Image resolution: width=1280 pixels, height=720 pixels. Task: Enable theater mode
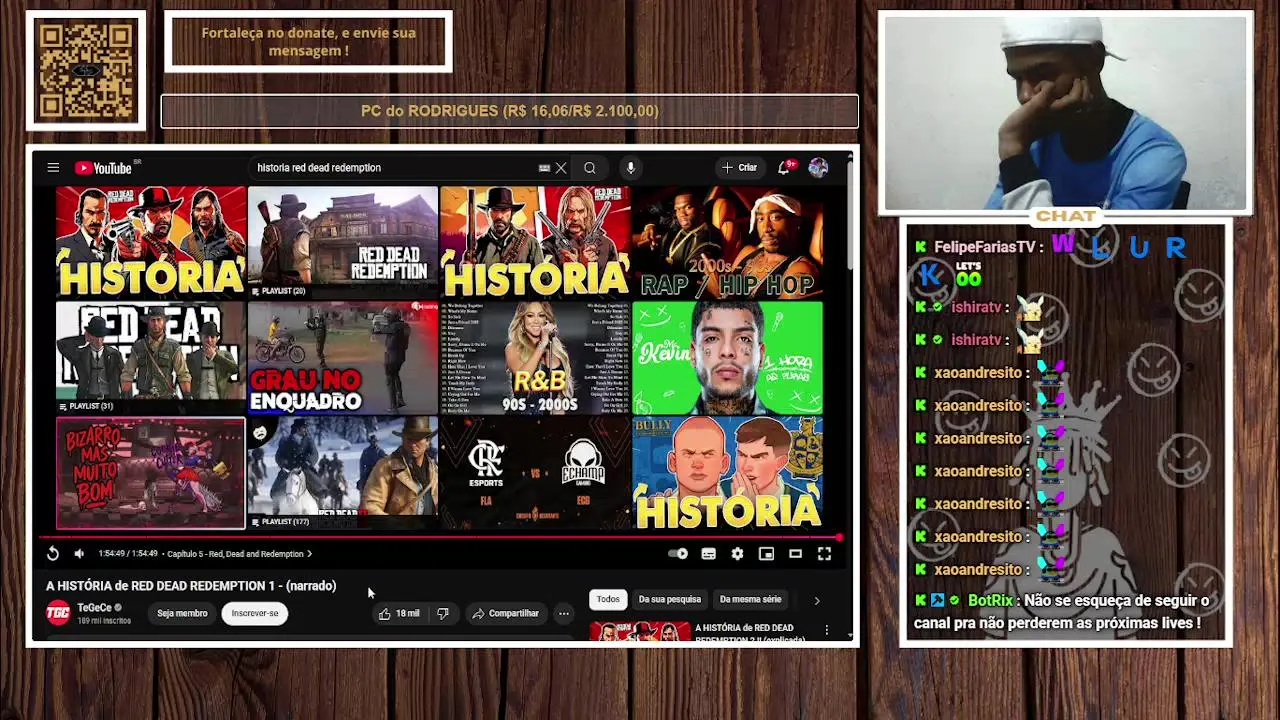[795, 553]
